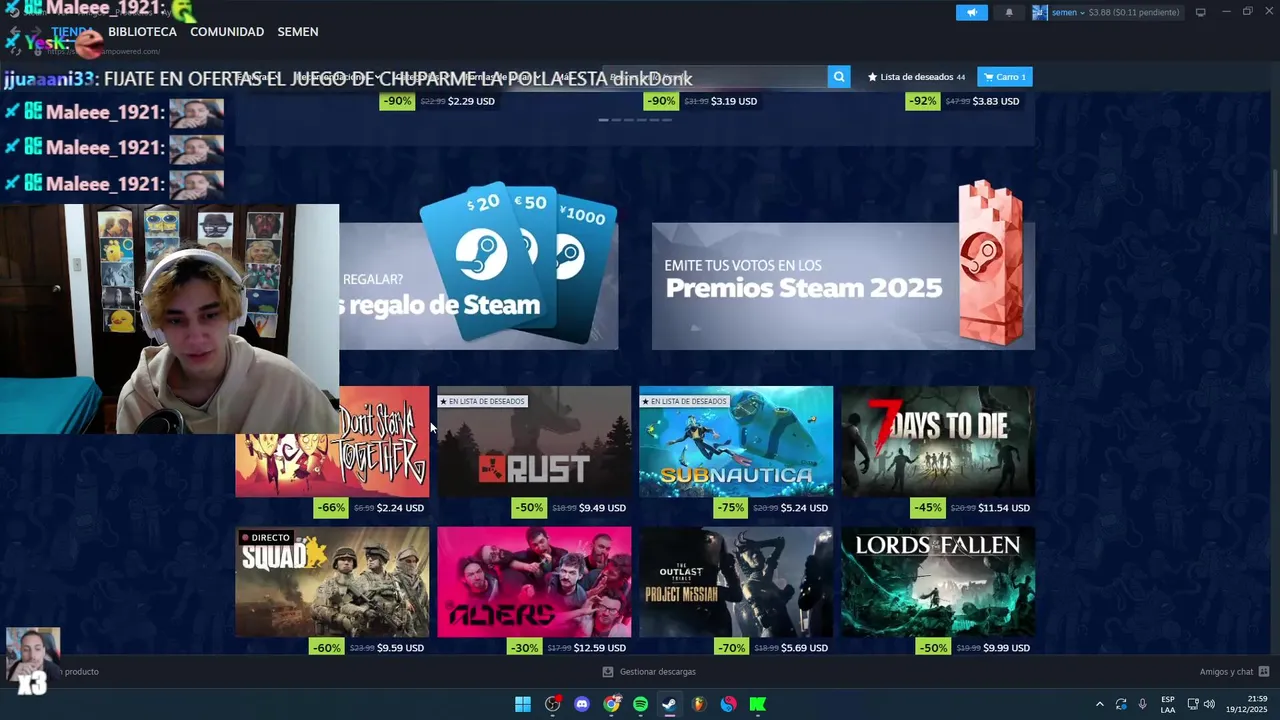Click the Steam taskbar icon
Screen dimensions: 1280x720
[x=670, y=704]
